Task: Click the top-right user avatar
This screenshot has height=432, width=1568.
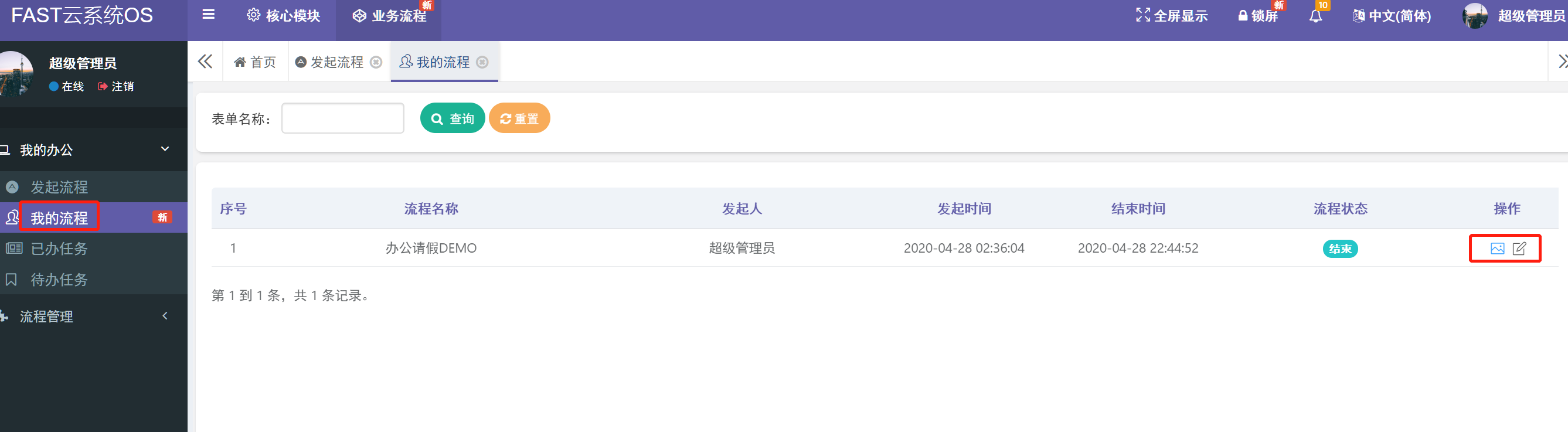Action: 1475,16
